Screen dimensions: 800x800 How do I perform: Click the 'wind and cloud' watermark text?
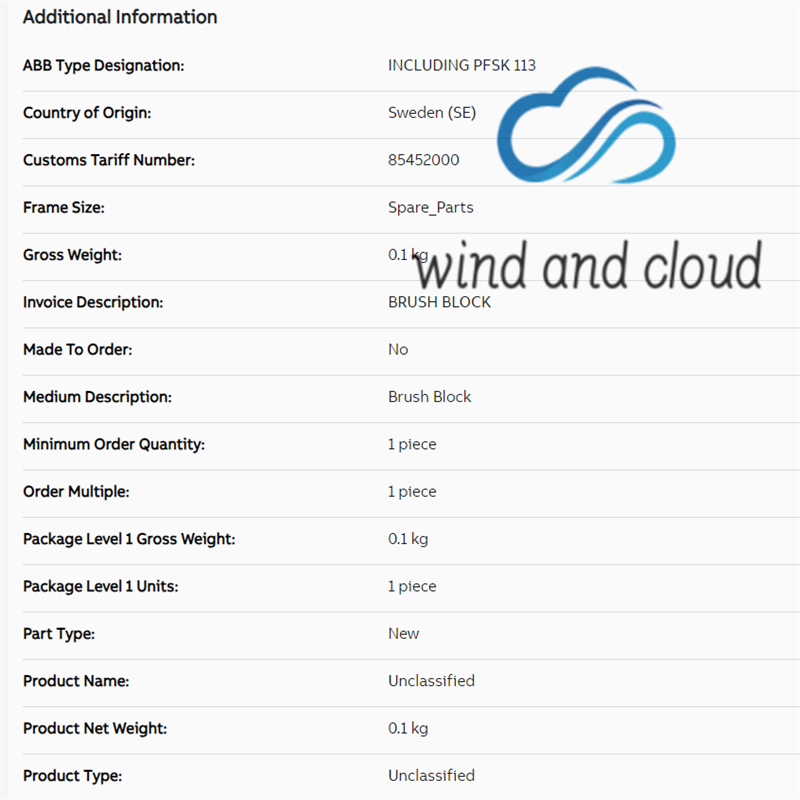click(x=588, y=266)
